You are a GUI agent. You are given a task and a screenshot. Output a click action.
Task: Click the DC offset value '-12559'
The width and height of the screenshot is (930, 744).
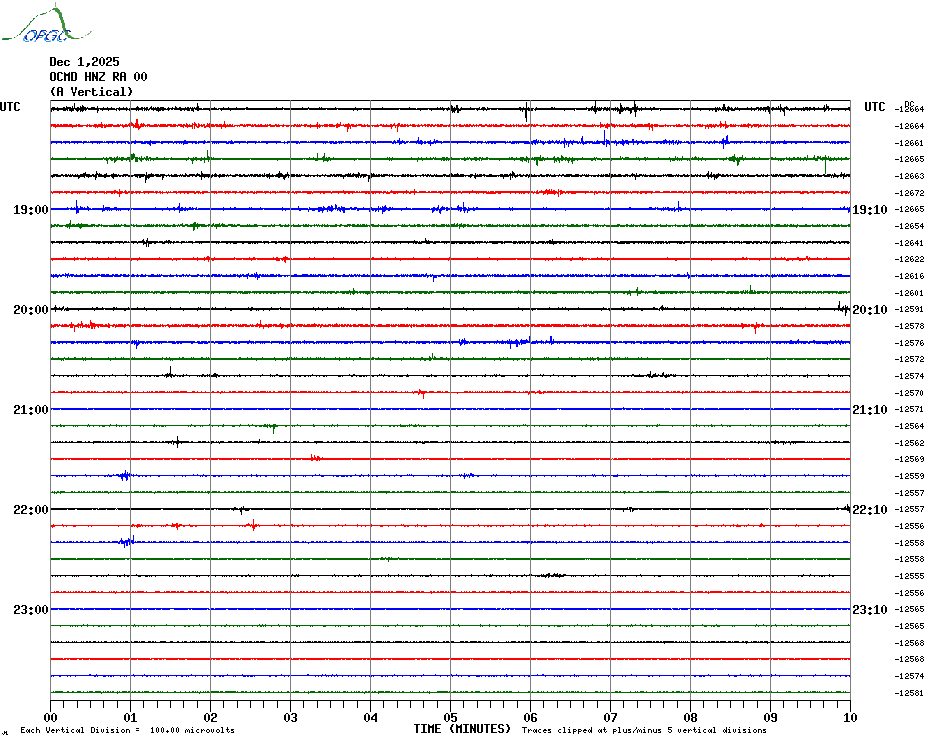(x=910, y=476)
